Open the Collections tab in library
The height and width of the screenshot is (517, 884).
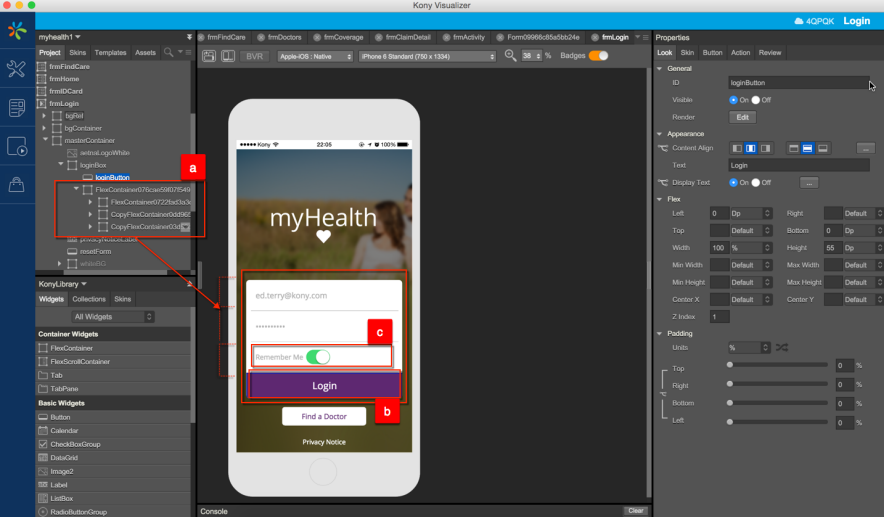(x=89, y=299)
